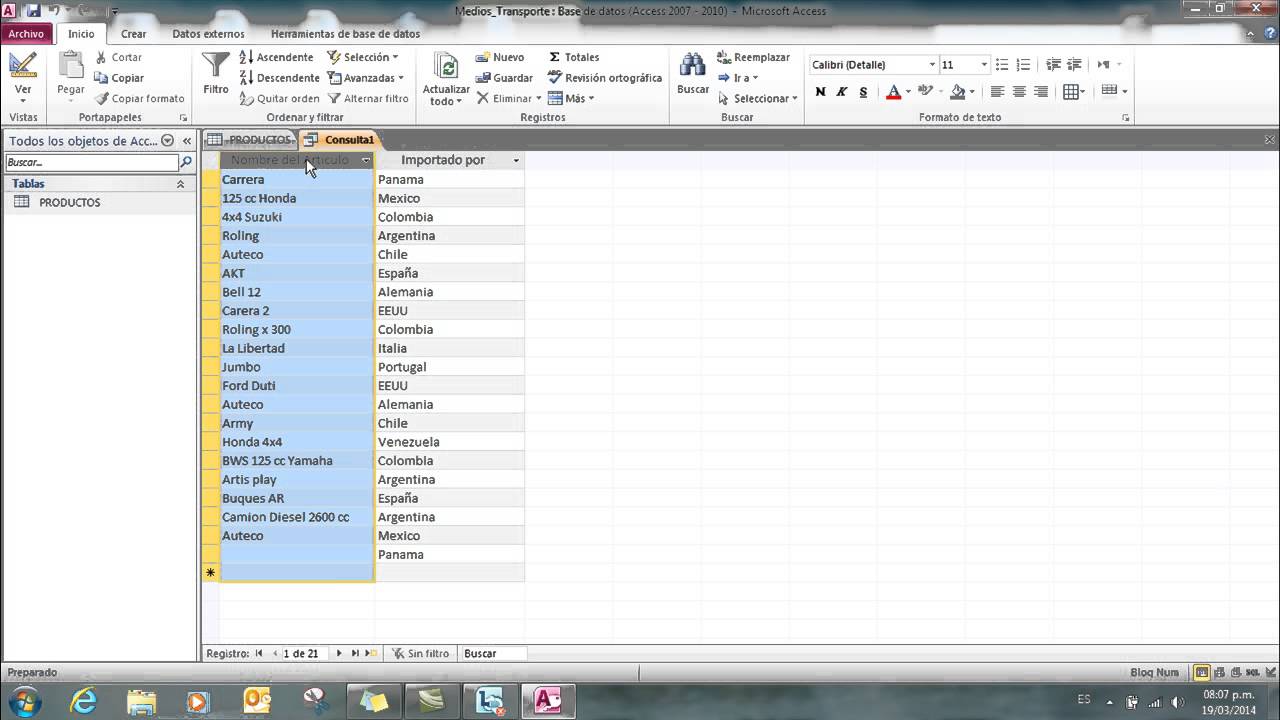1280x720 pixels.
Task: Create a Nuevo record
Action: click(x=500, y=57)
